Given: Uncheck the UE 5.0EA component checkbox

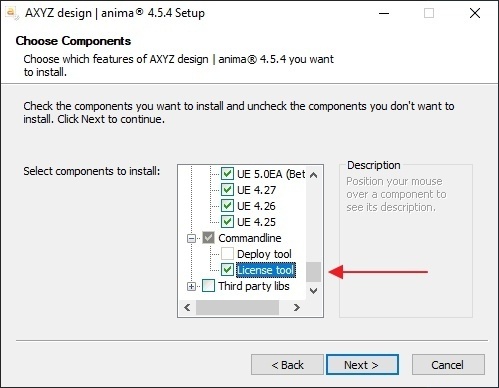Looking at the screenshot, I should [227, 174].
